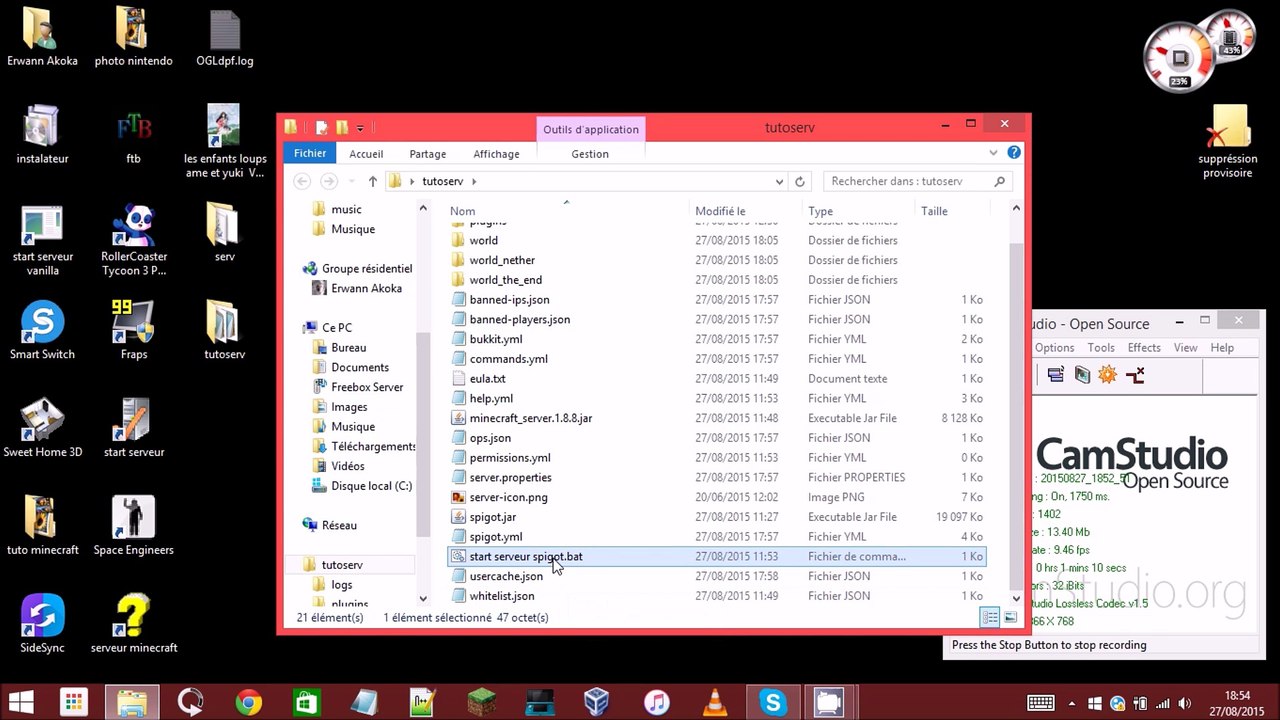This screenshot has height=720, width=1280.
Task: Sort files by Modifié le column
Action: click(x=746, y=211)
